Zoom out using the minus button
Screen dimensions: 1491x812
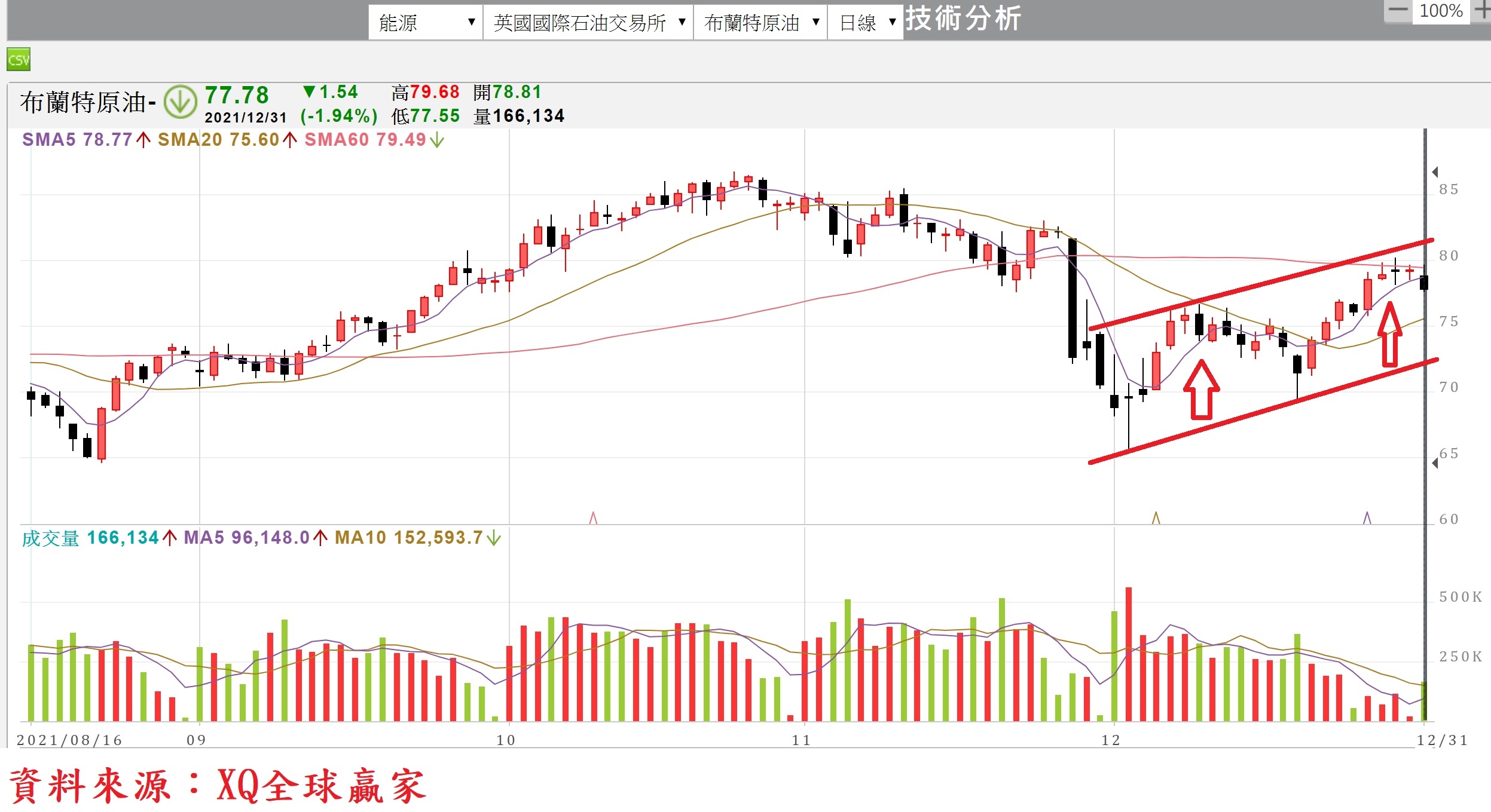pos(1398,10)
